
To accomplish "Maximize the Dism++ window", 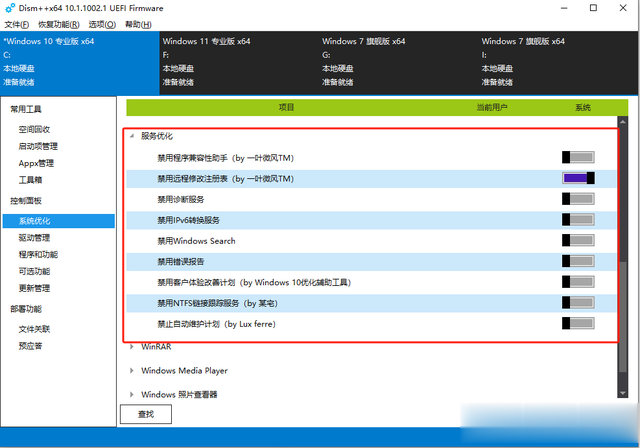I will (x=593, y=8).
